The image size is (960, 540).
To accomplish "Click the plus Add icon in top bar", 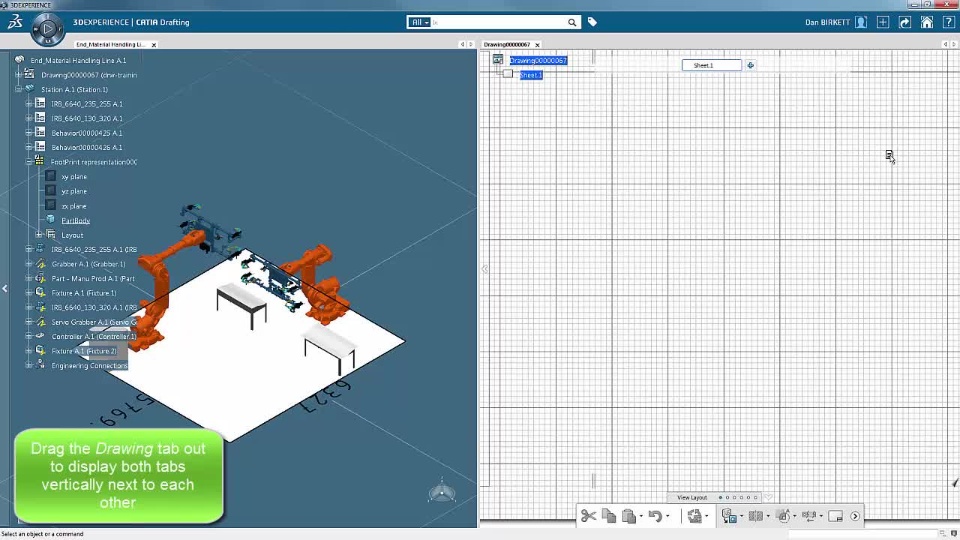I will [883, 22].
